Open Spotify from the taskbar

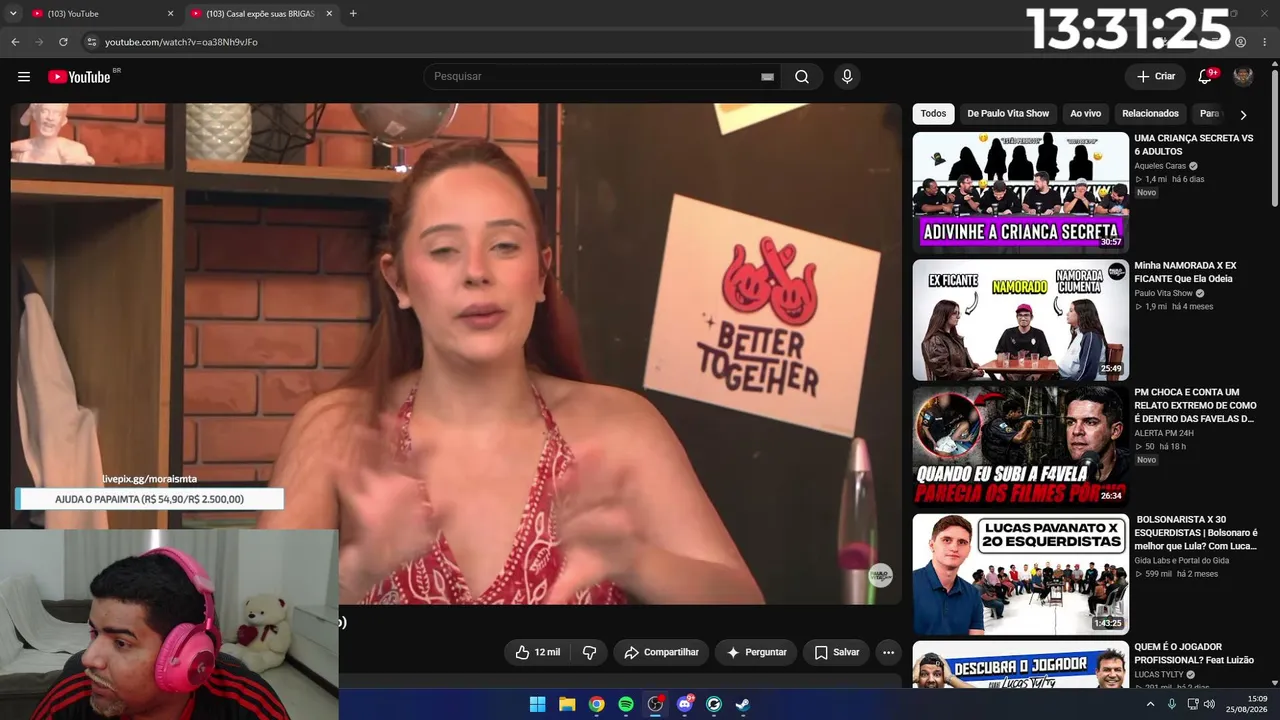point(626,704)
